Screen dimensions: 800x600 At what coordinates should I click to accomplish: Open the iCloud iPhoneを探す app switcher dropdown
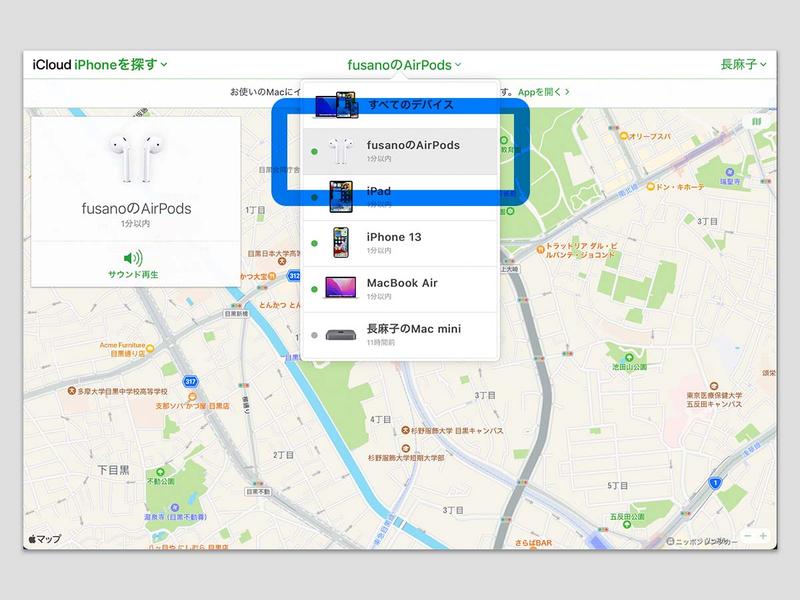coord(99,65)
